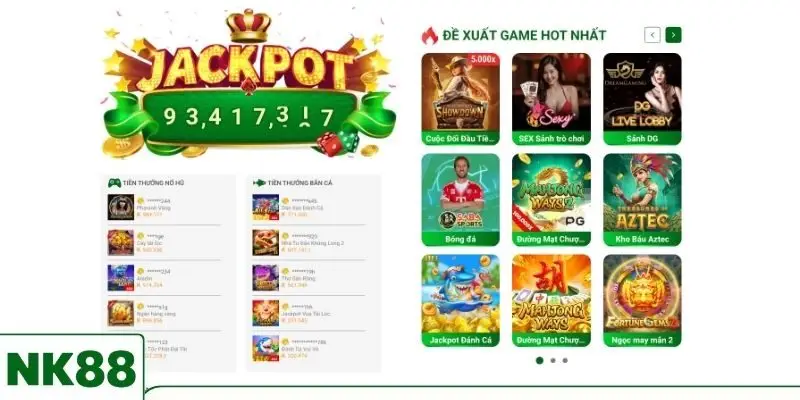Click the Jackpot Đánh Cá label
The width and height of the screenshot is (800, 400).
pyautogui.click(x=461, y=340)
